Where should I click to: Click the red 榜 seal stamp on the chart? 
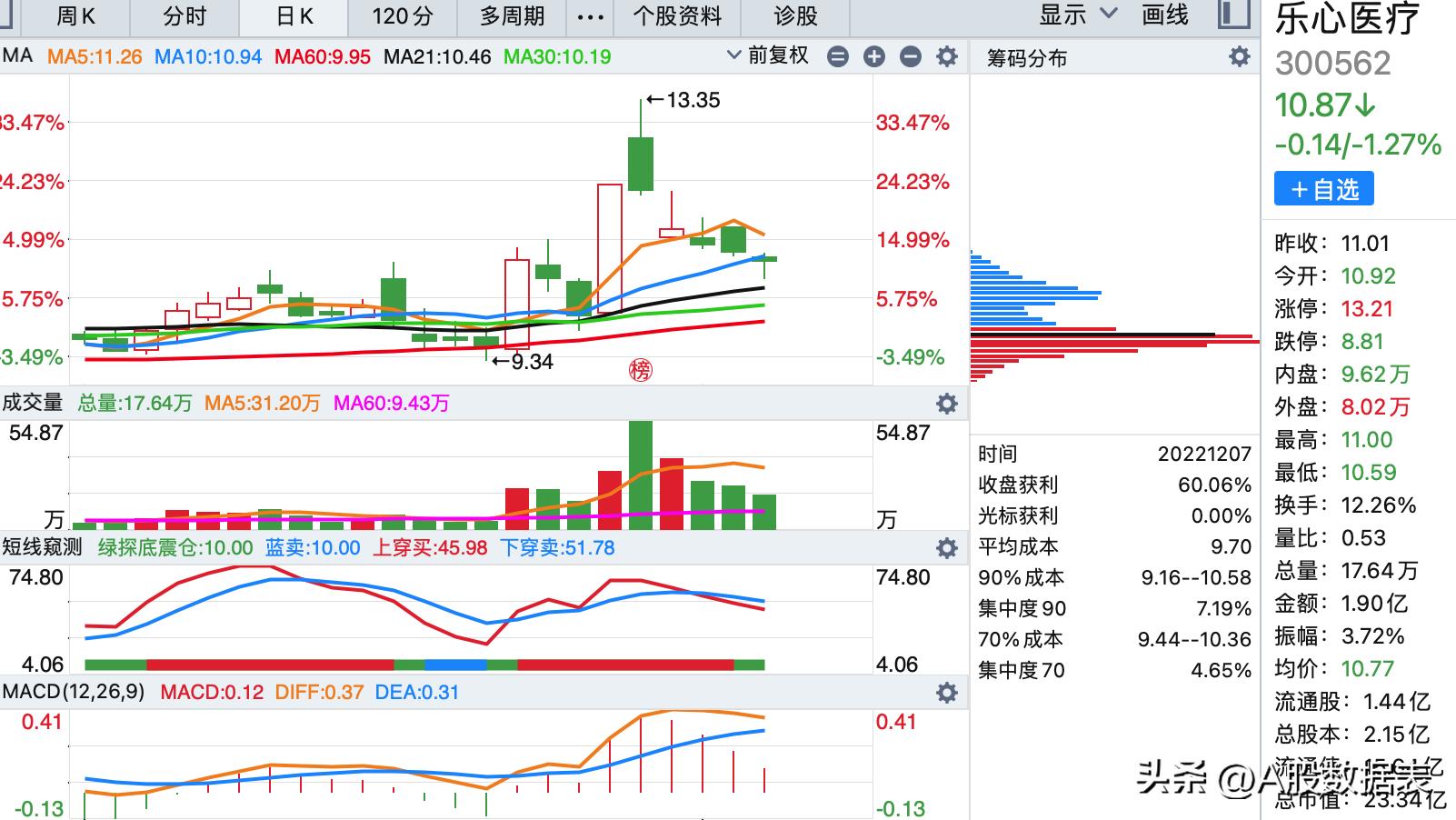pos(641,369)
